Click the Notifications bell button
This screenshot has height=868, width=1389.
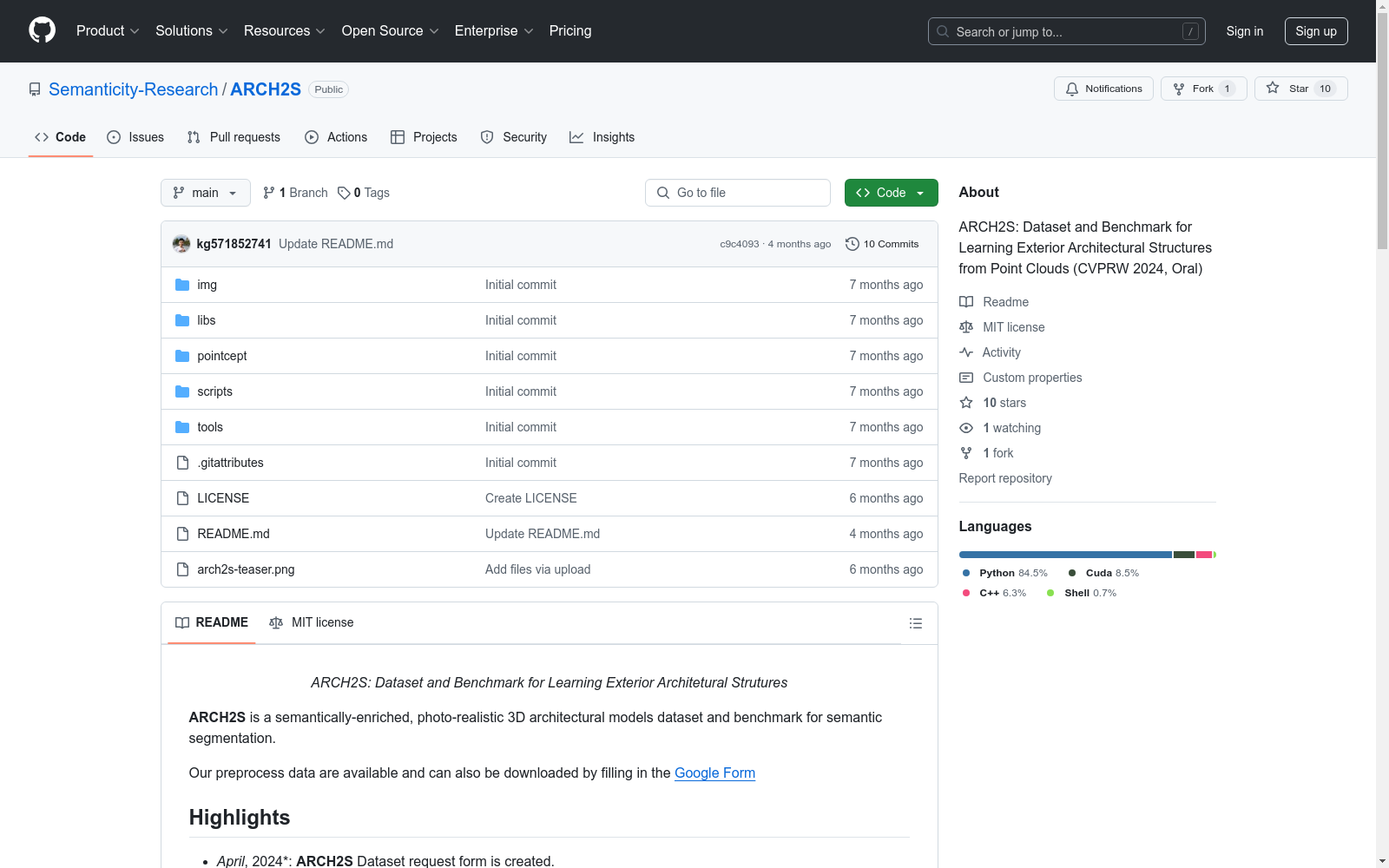click(x=1103, y=89)
